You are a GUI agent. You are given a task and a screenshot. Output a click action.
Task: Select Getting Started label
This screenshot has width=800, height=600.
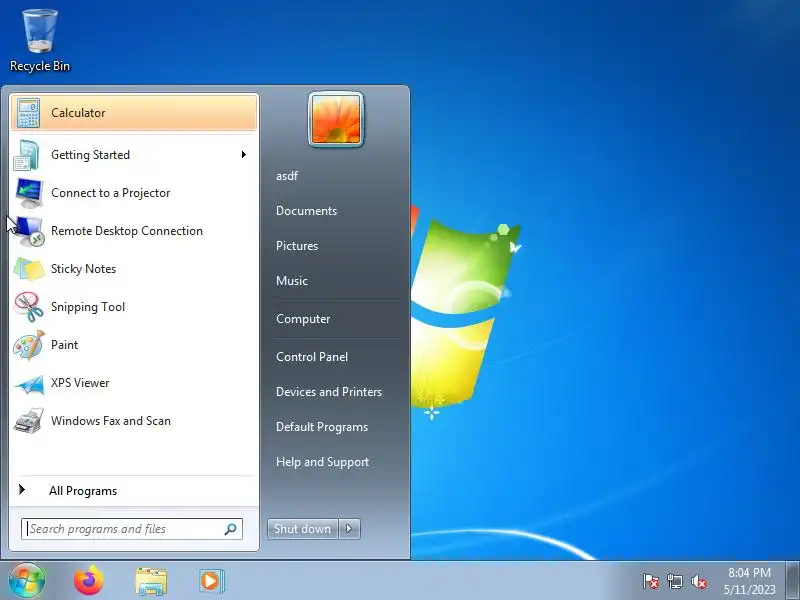[90, 155]
